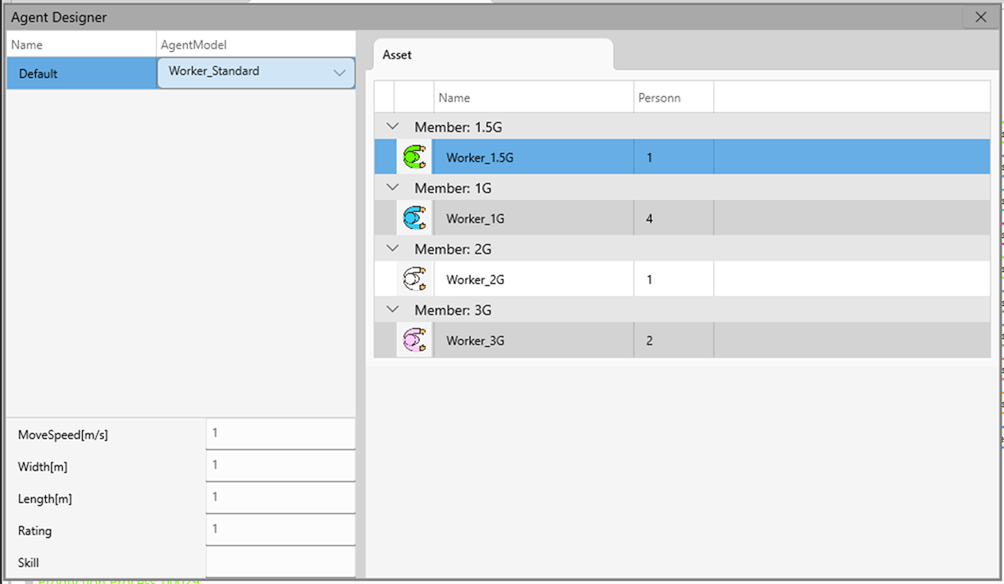Click the green Worker_1.5G agent icon
This screenshot has height=584, width=1004.
click(x=414, y=157)
